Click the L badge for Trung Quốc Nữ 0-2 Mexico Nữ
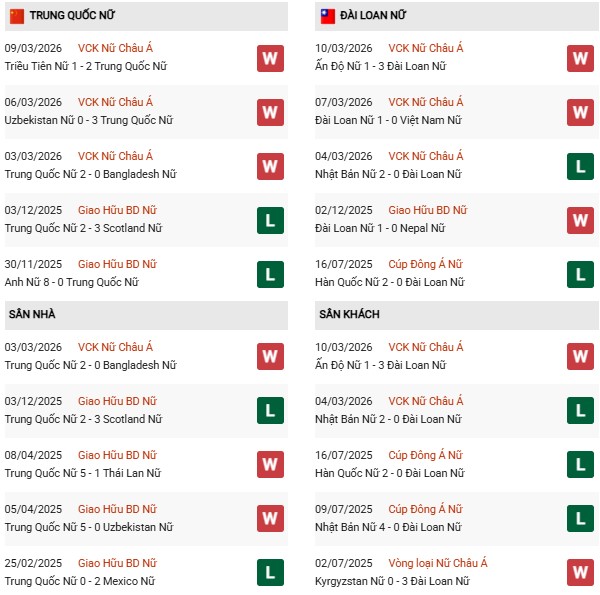Viewport: 600px width, 595px height. coord(269,572)
